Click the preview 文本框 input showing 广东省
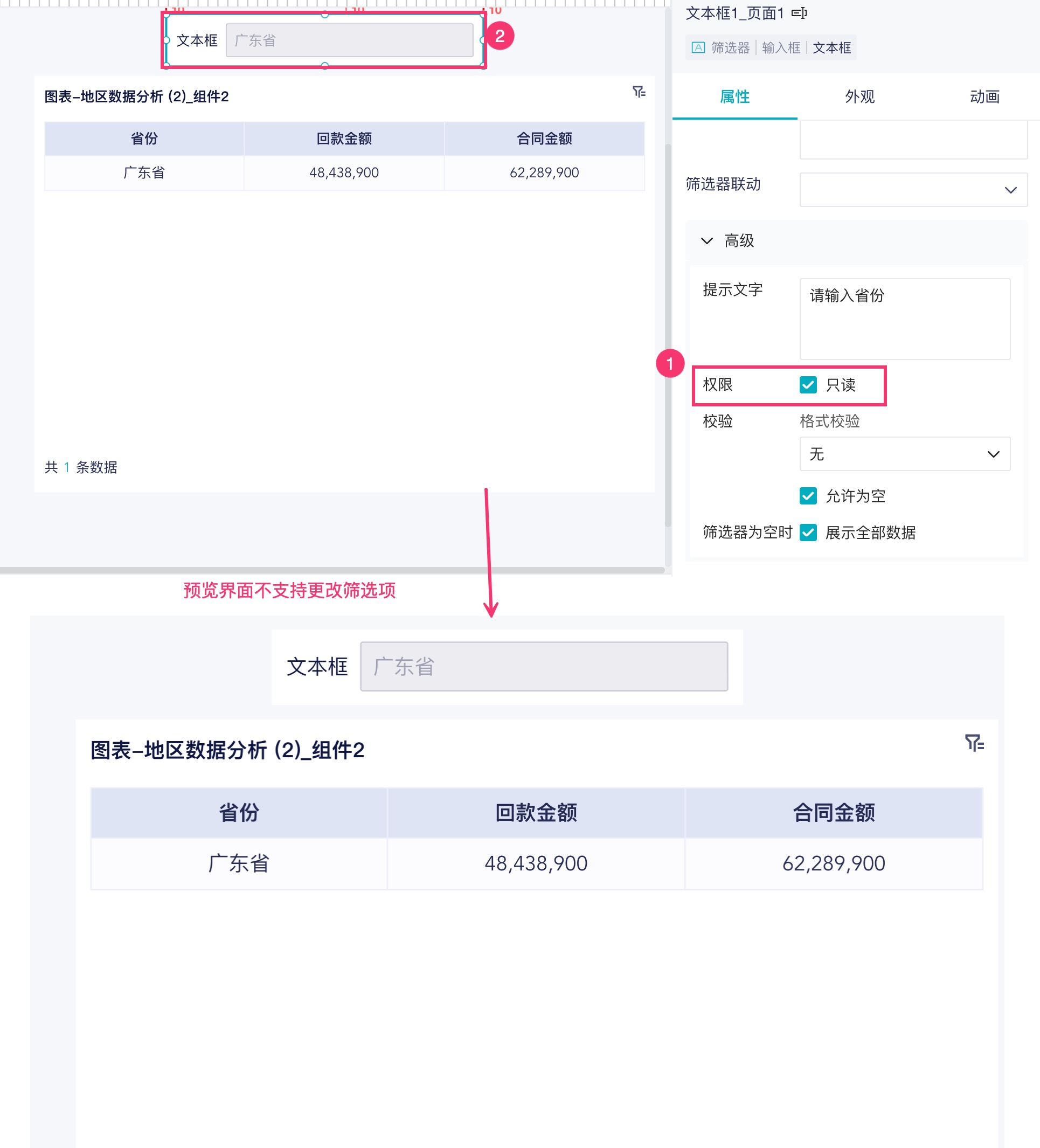 [x=544, y=666]
